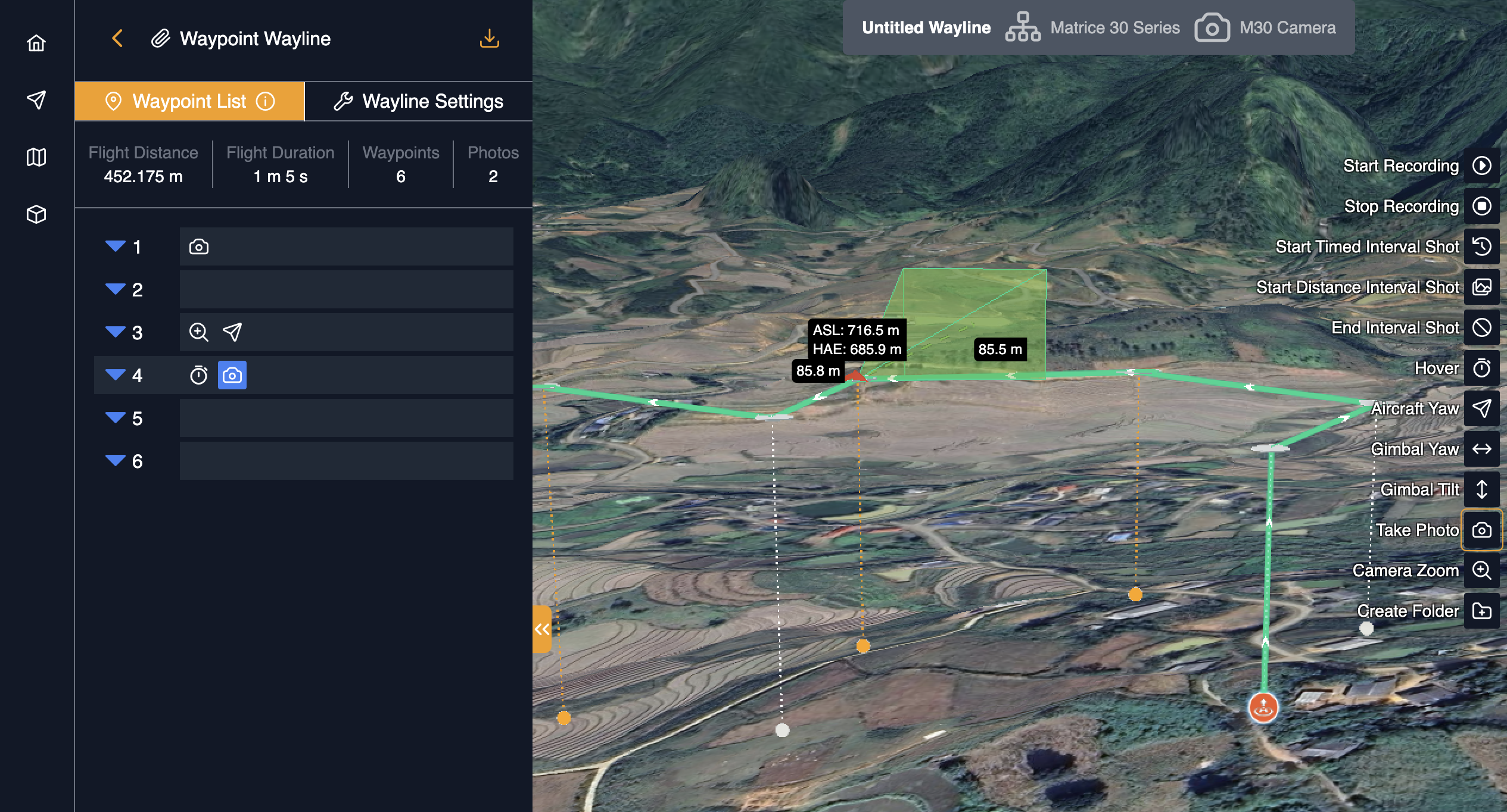Viewport: 1507px width, 812px height.
Task: Collapse waypoint 1 with its arrow
Action: tap(115, 246)
